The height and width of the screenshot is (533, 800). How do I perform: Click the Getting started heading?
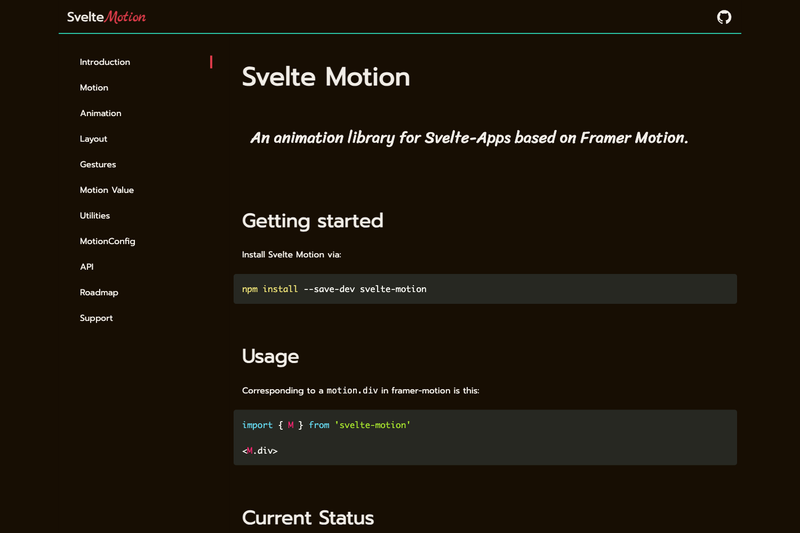312,221
